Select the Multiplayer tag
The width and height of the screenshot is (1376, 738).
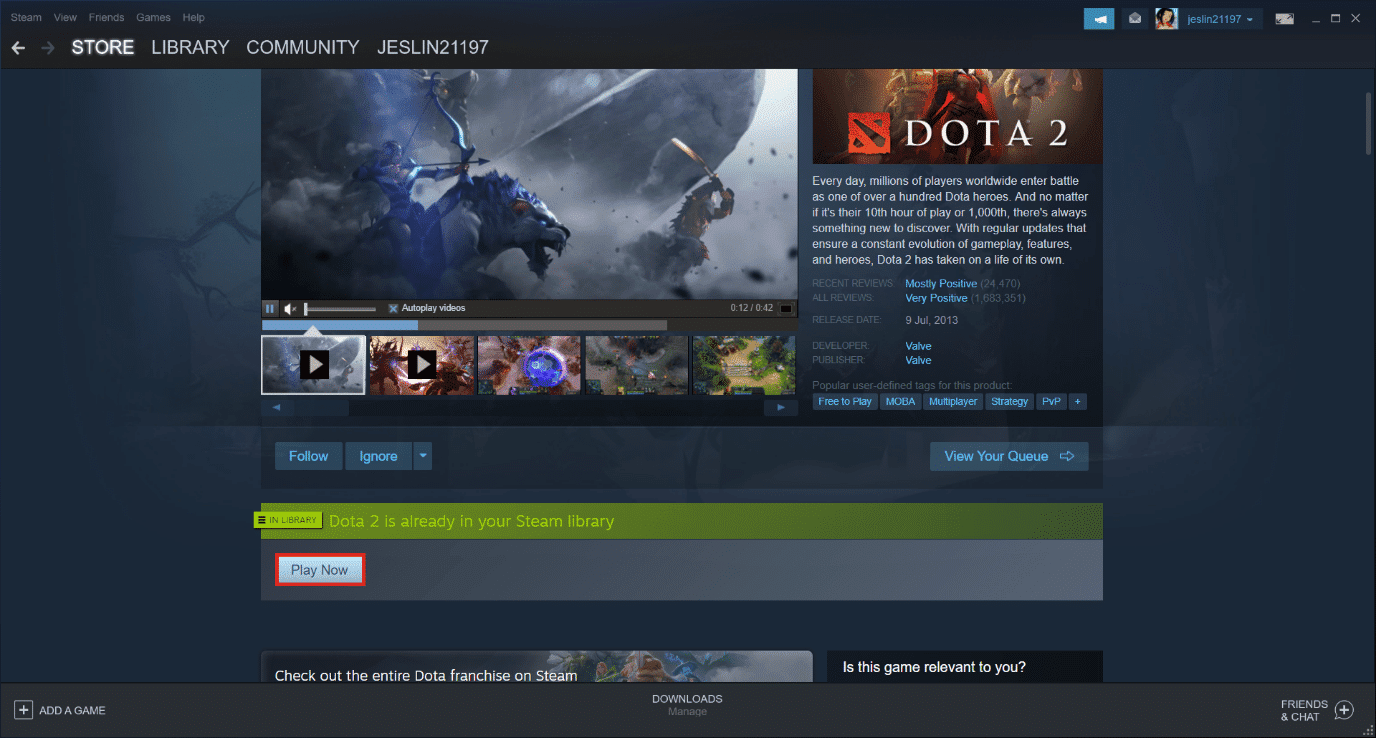click(x=953, y=401)
